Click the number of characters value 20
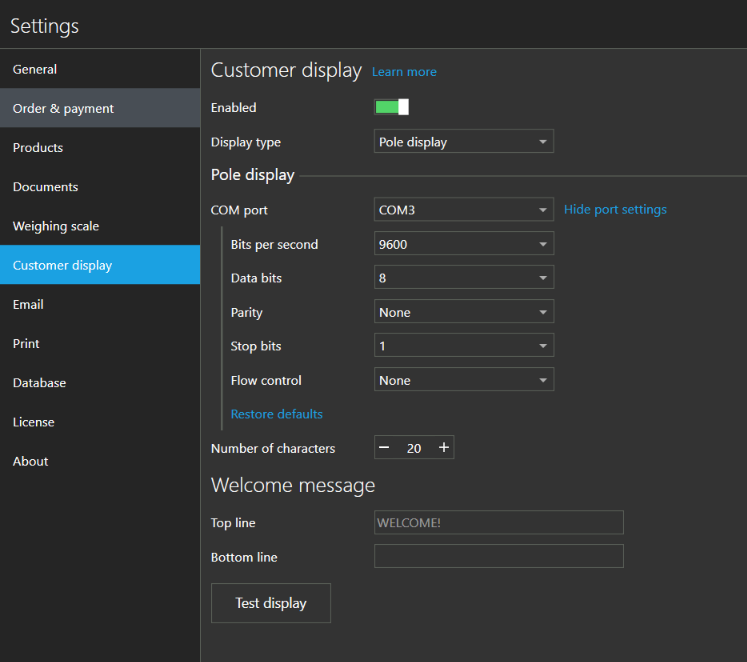Screen dimensions: 747x662 (414, 448)
